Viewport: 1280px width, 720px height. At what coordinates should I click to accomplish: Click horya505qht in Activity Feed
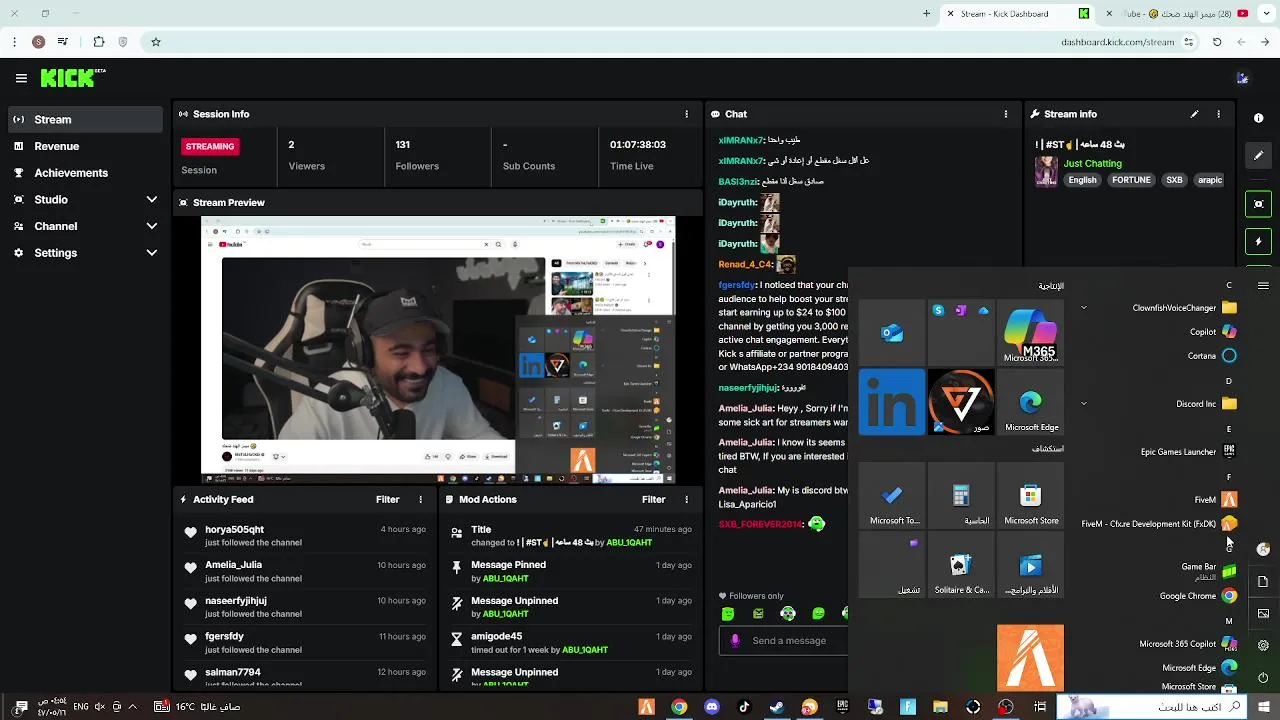coord(234,530)
